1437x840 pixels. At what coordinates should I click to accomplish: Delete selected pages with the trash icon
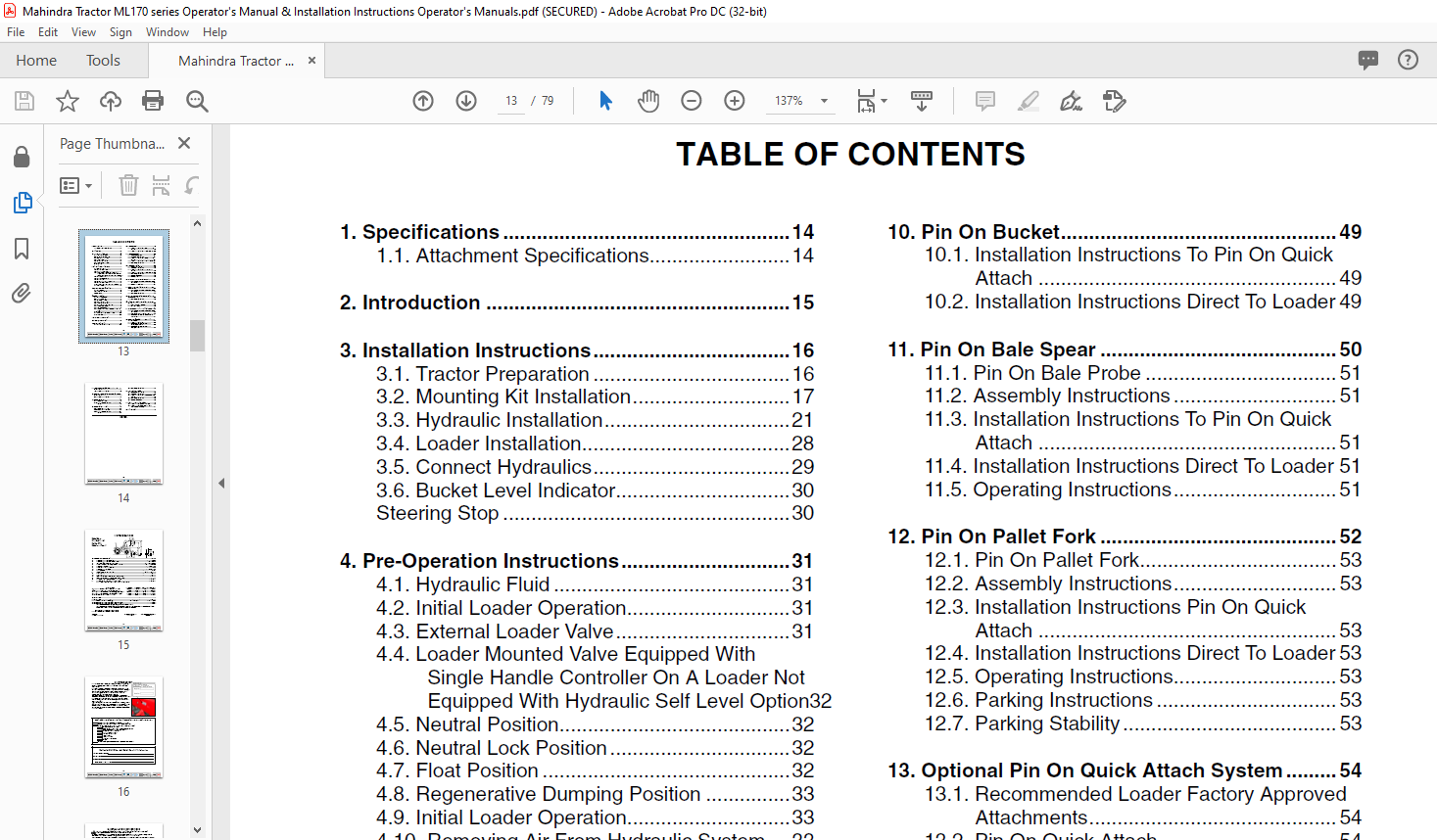coord(128,185)
